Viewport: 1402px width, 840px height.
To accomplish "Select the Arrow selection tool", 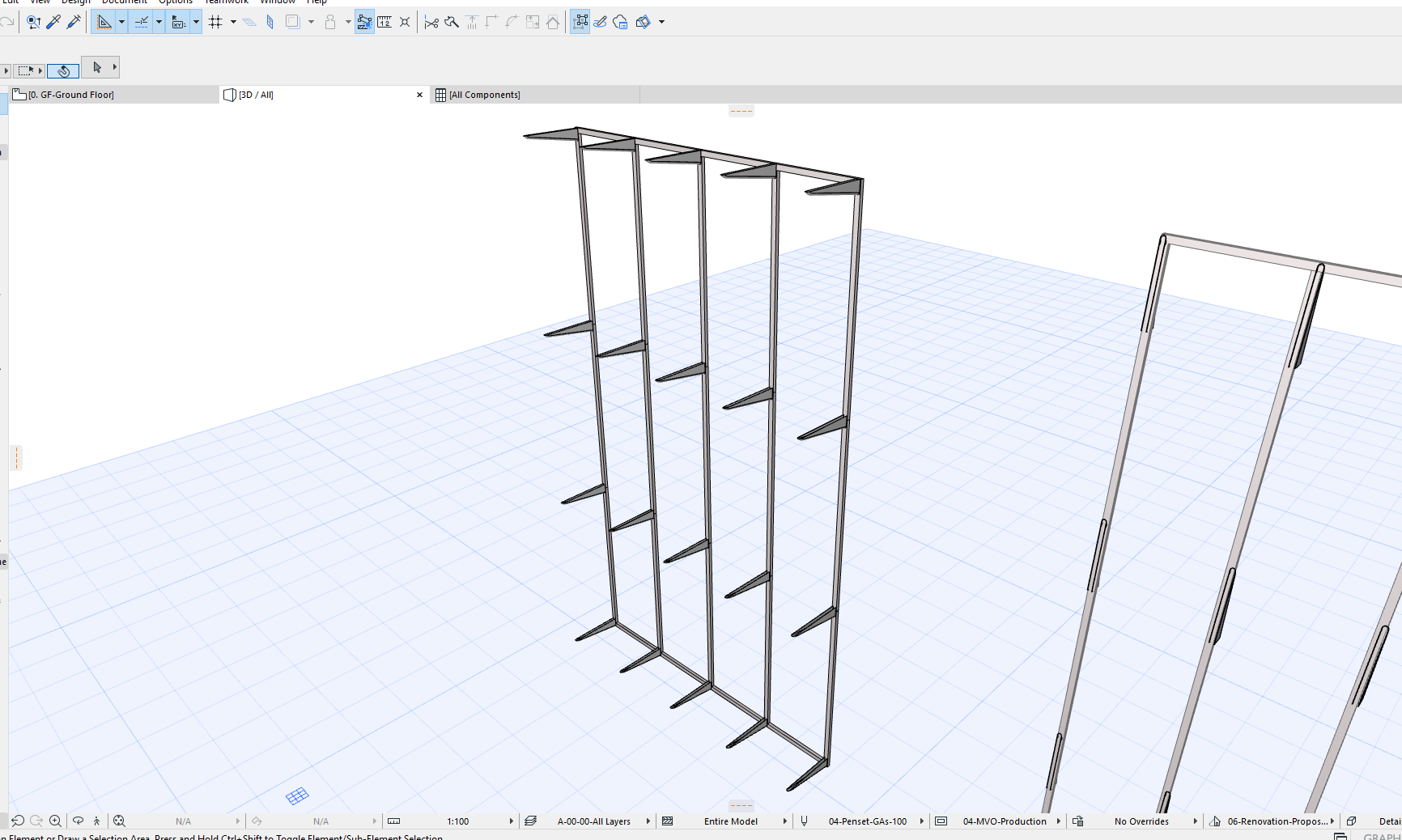I will click(x=97, y=67).
